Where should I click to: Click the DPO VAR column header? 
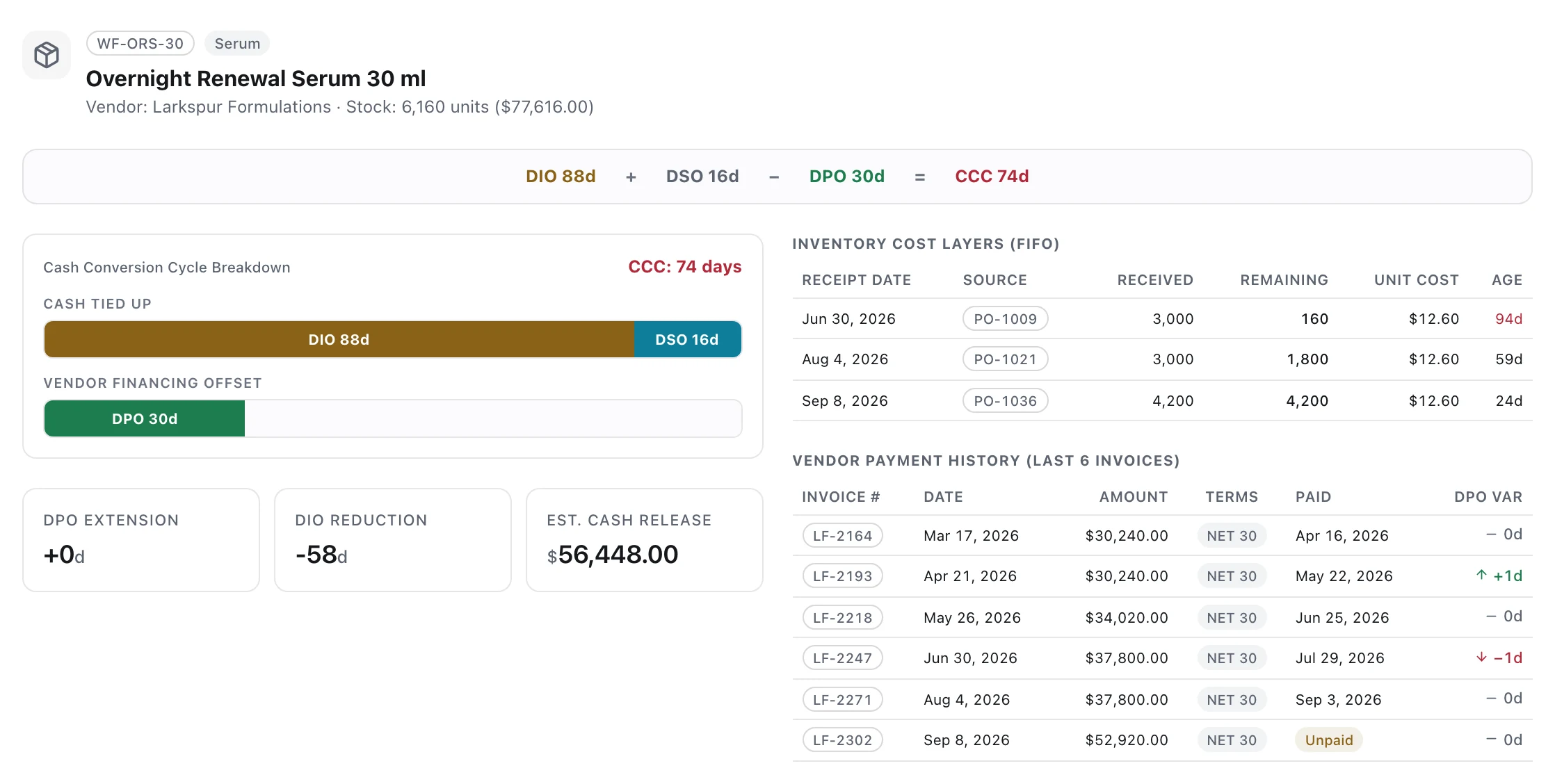point(1488,497)
